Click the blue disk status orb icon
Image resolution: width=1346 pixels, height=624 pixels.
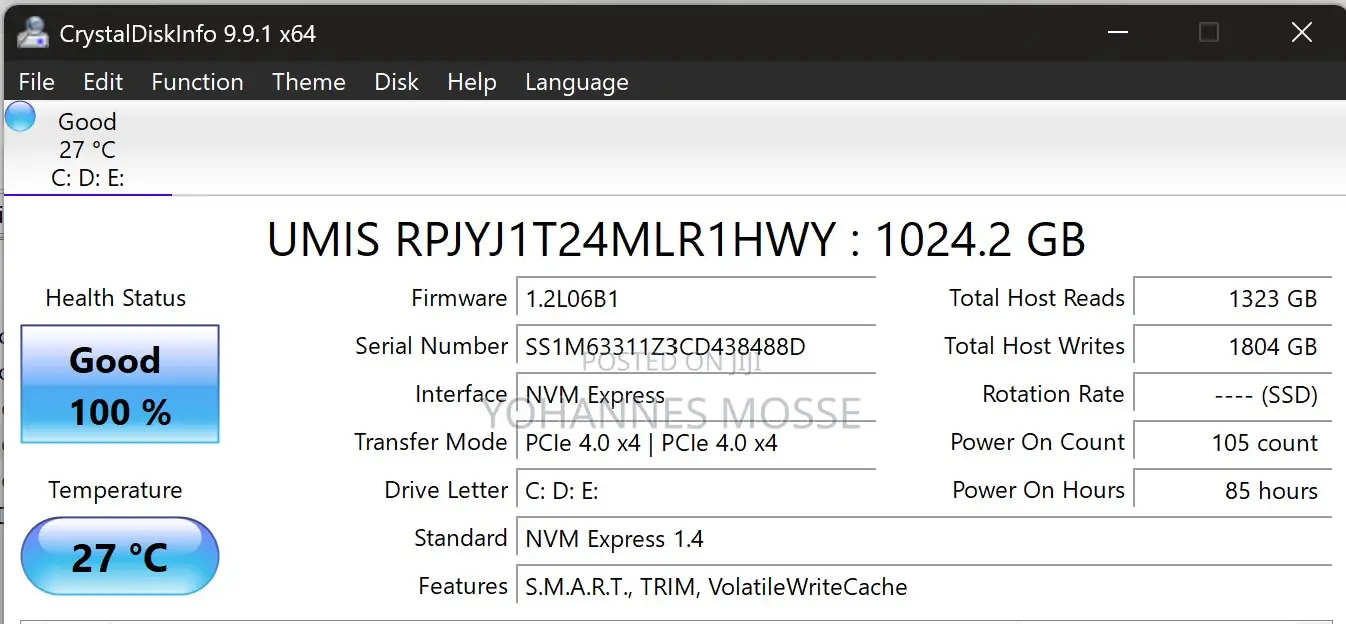pyautogui.click(x=20, y=117)
